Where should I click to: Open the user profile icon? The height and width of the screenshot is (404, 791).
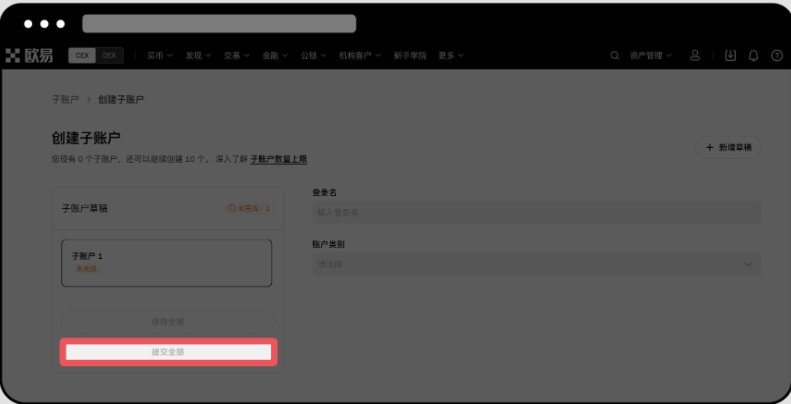pyautogui.click(x=696, y=56)
